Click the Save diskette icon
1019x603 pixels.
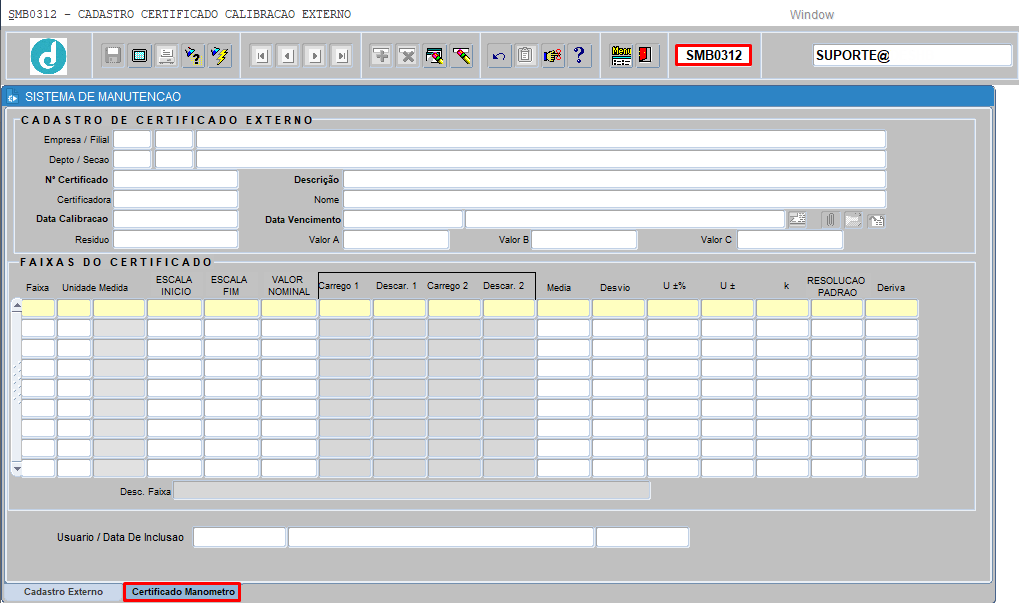click(113, 56)
